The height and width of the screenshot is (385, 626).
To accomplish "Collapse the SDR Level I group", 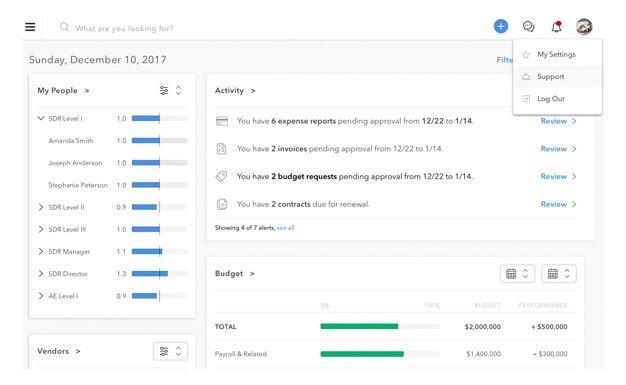I will tap(41, 118).
